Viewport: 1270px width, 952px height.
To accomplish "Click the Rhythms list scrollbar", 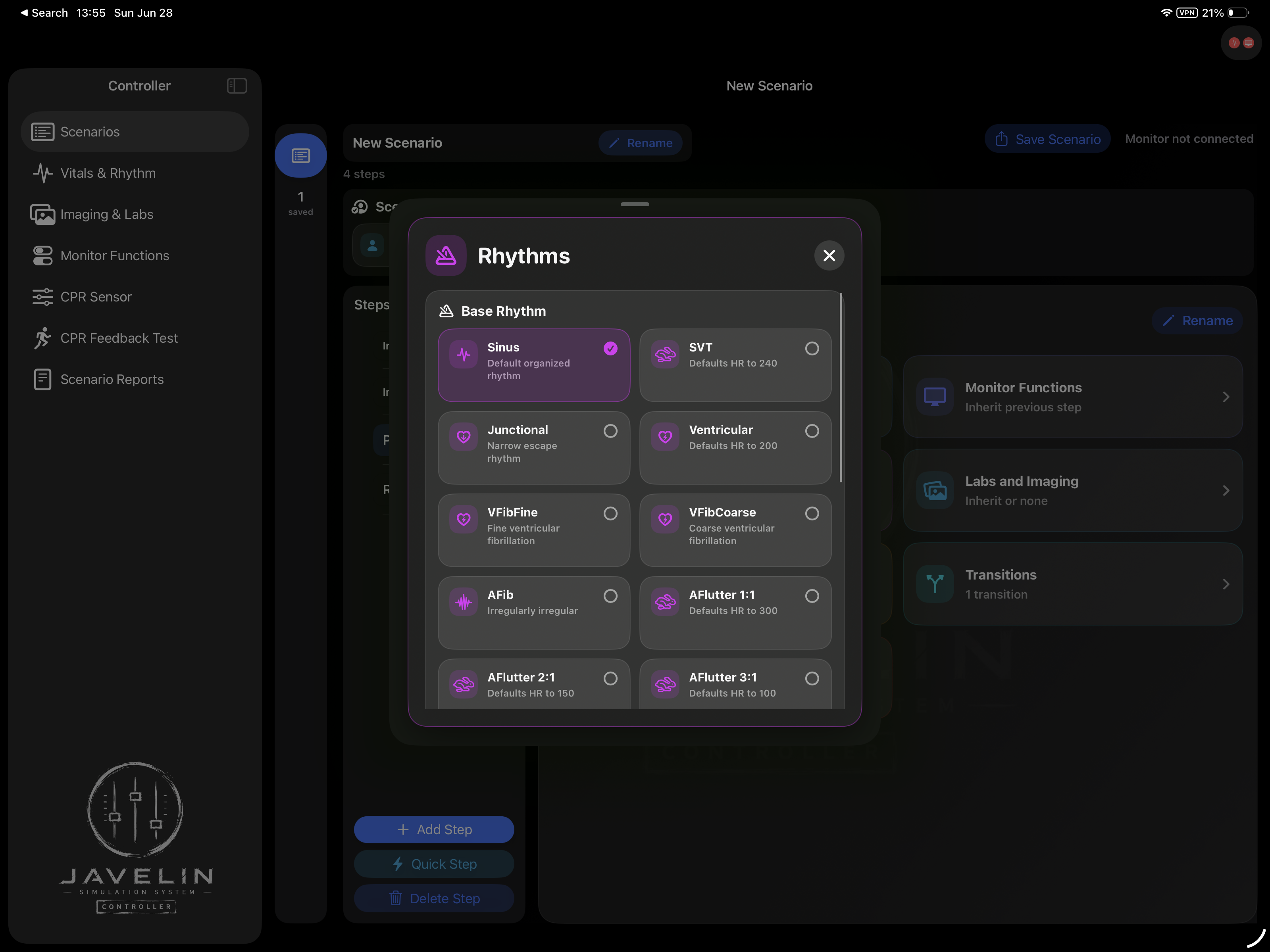I will (841, 388).
